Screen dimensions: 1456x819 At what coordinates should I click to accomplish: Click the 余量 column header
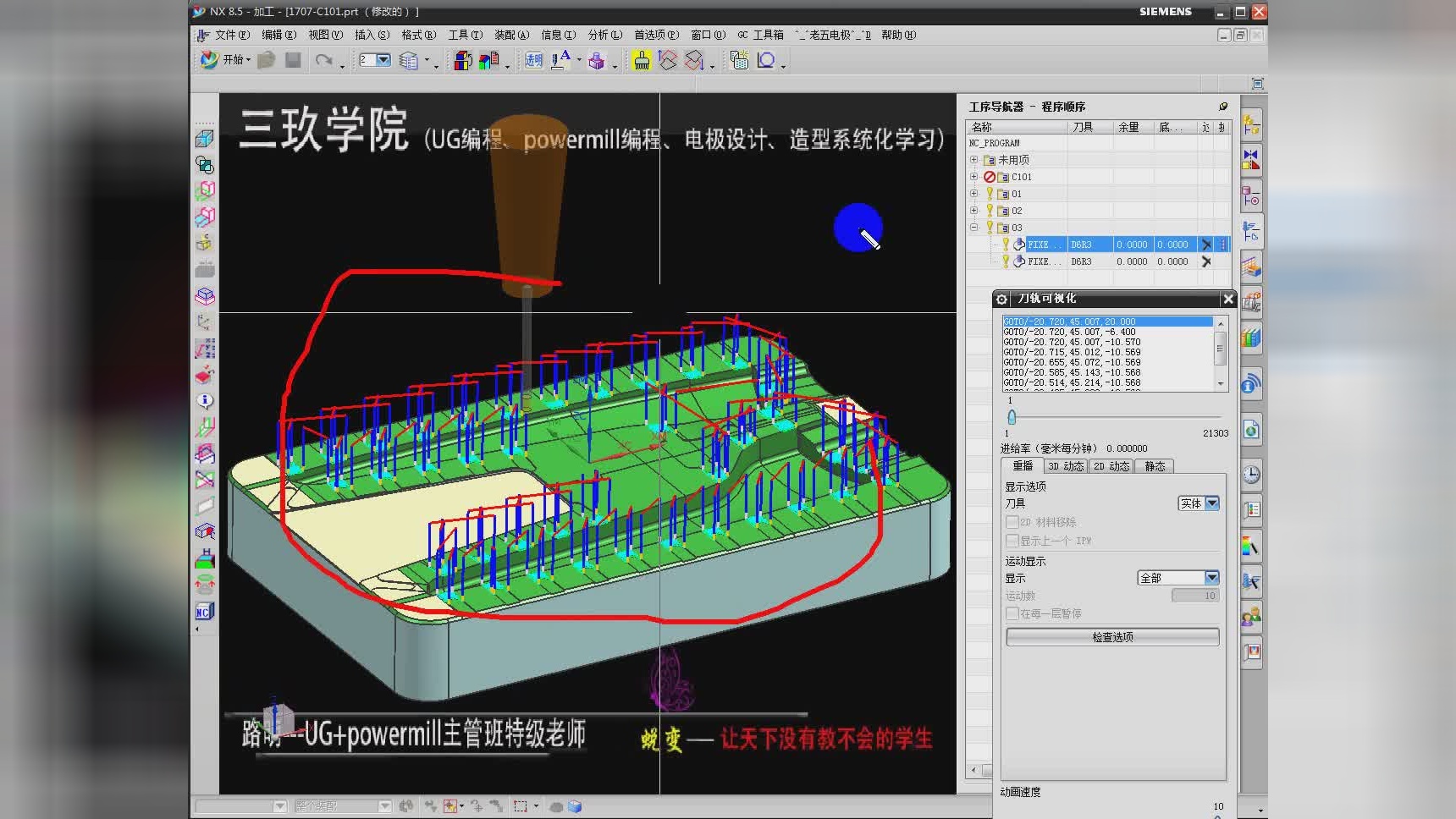click(1133, 127)
